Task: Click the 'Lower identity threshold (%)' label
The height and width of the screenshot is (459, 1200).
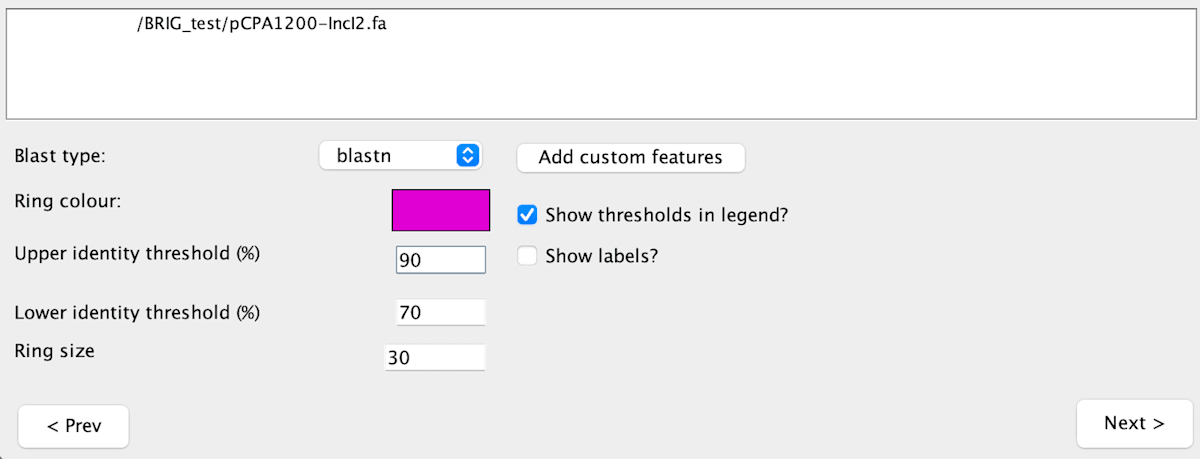Action: [137, 313]
